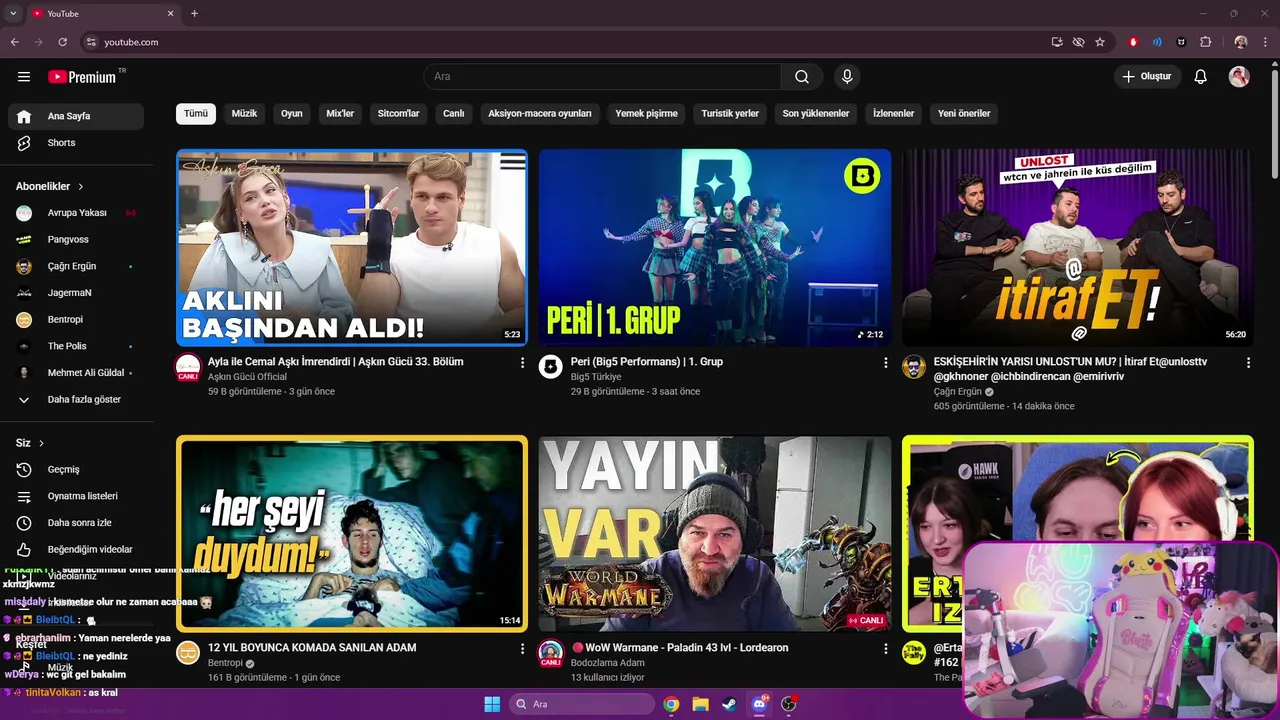Open Big5 Türkiye channel avatar
The width and height of the screenshot is (1280, 720).
[551, 367]
